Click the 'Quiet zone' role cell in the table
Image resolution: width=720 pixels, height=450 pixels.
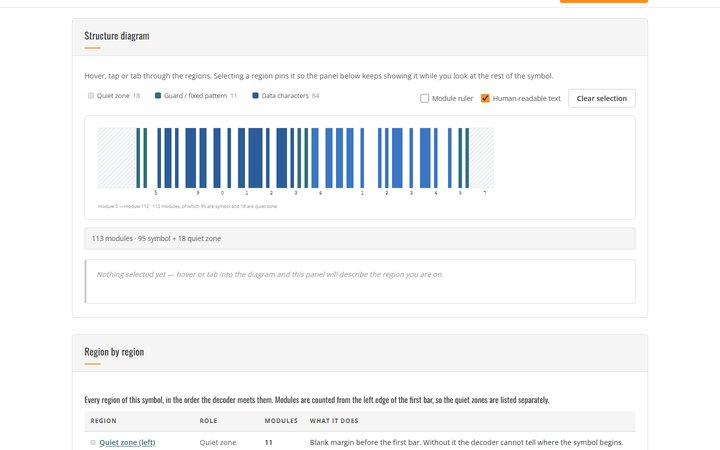[x=218, y=442]
